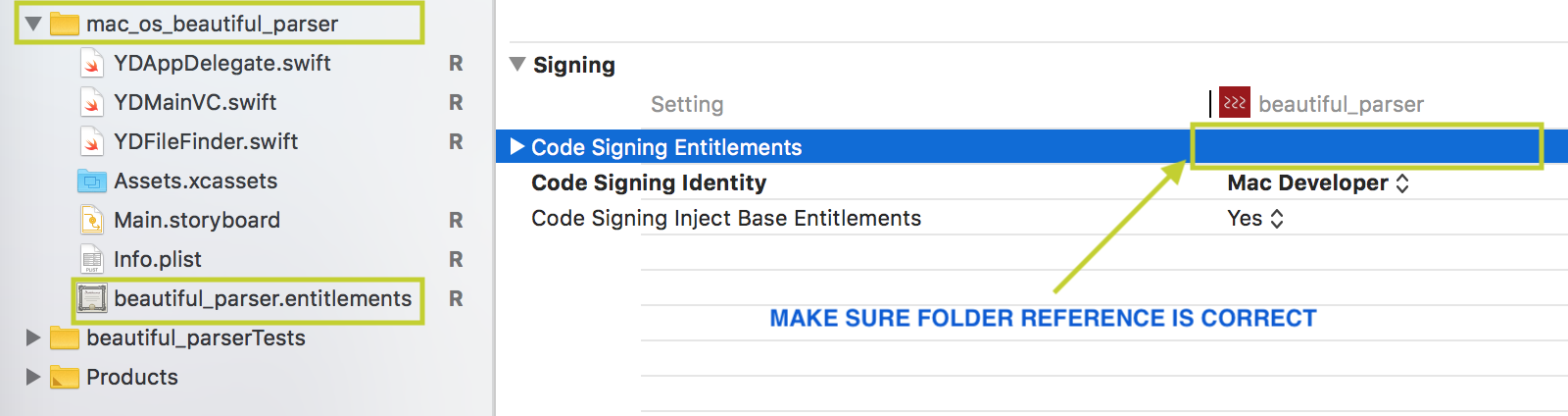Expand Code Signing Entitlements row

(516, 147)
